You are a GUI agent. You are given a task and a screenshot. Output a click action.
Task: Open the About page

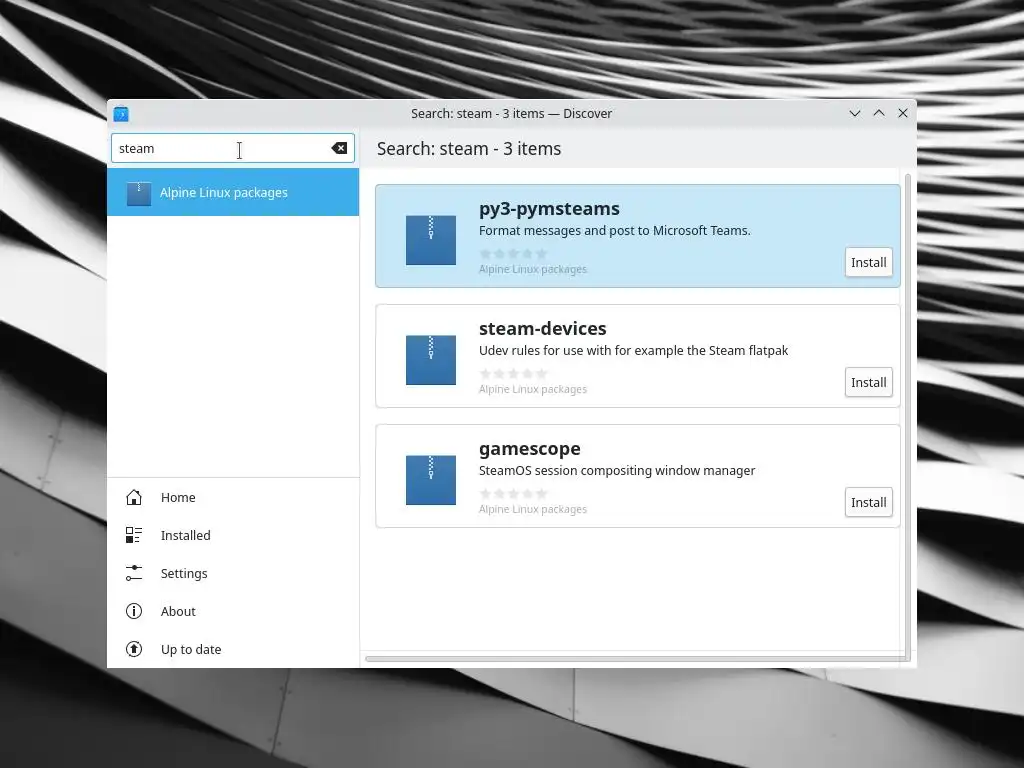point(233,611)
